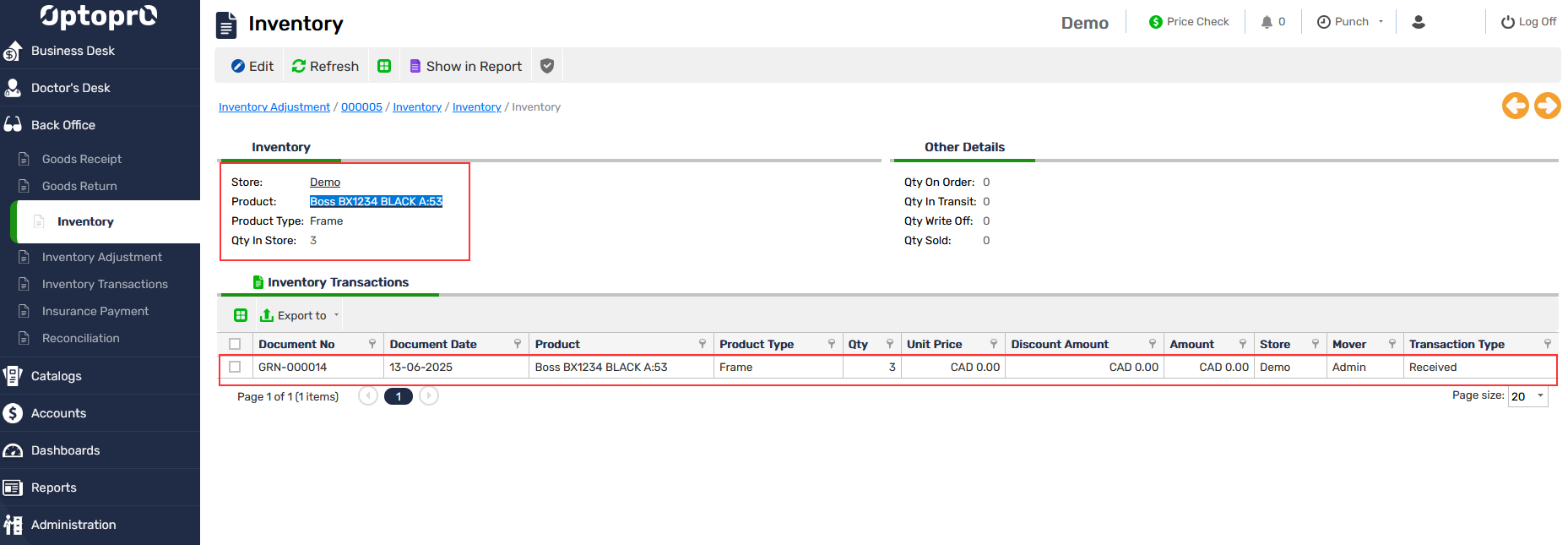Open the Goods Receipt menu item
The image size is (1568, 545).
click(x=82, y=159)
